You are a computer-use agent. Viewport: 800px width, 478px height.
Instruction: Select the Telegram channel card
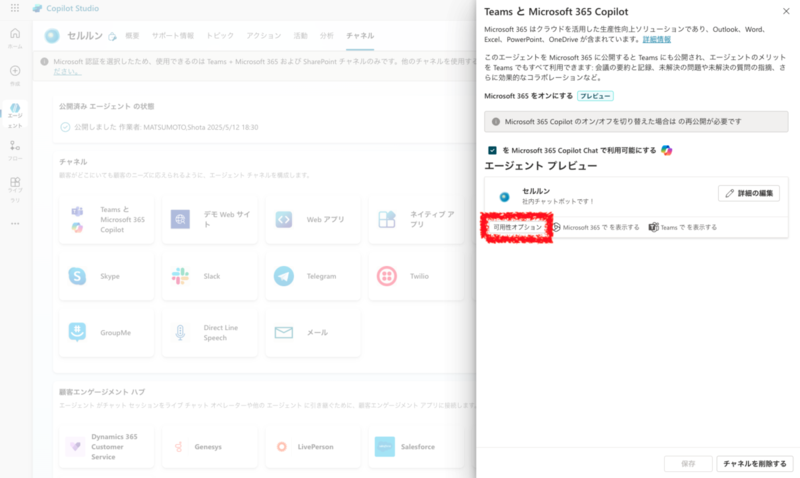click(x=313, y=276)
